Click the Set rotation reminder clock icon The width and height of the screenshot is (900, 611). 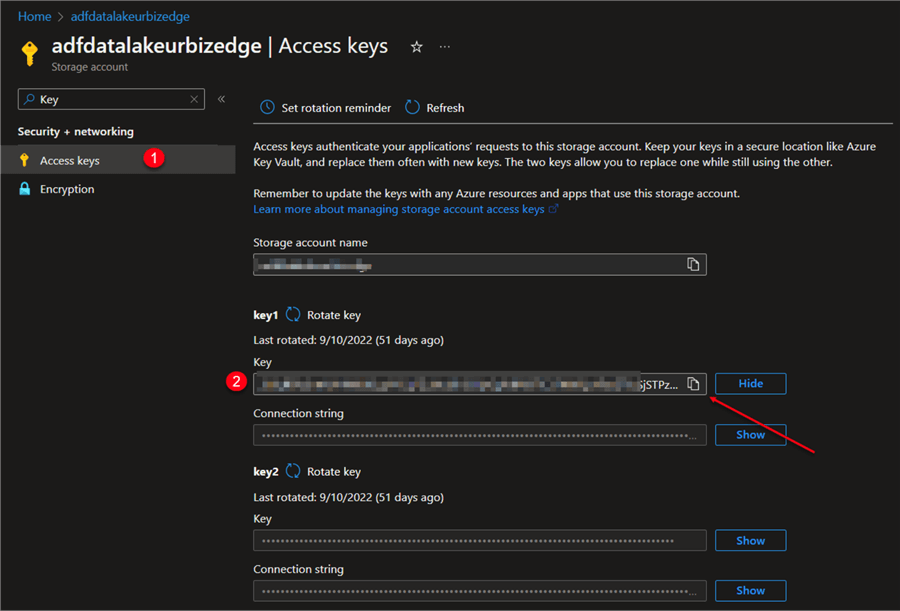coord(267,108)
